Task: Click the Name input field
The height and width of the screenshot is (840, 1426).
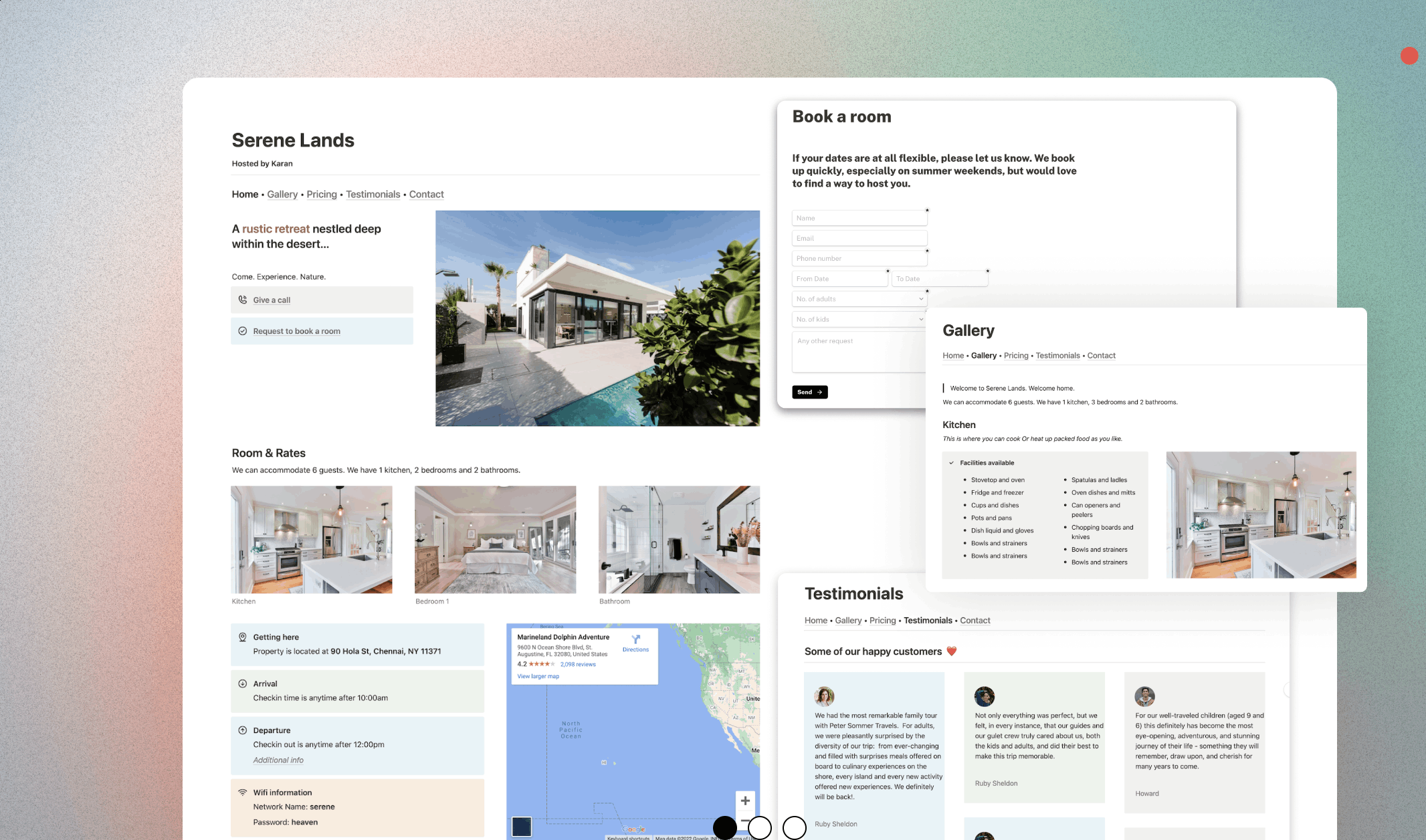Action: (859, 218)
